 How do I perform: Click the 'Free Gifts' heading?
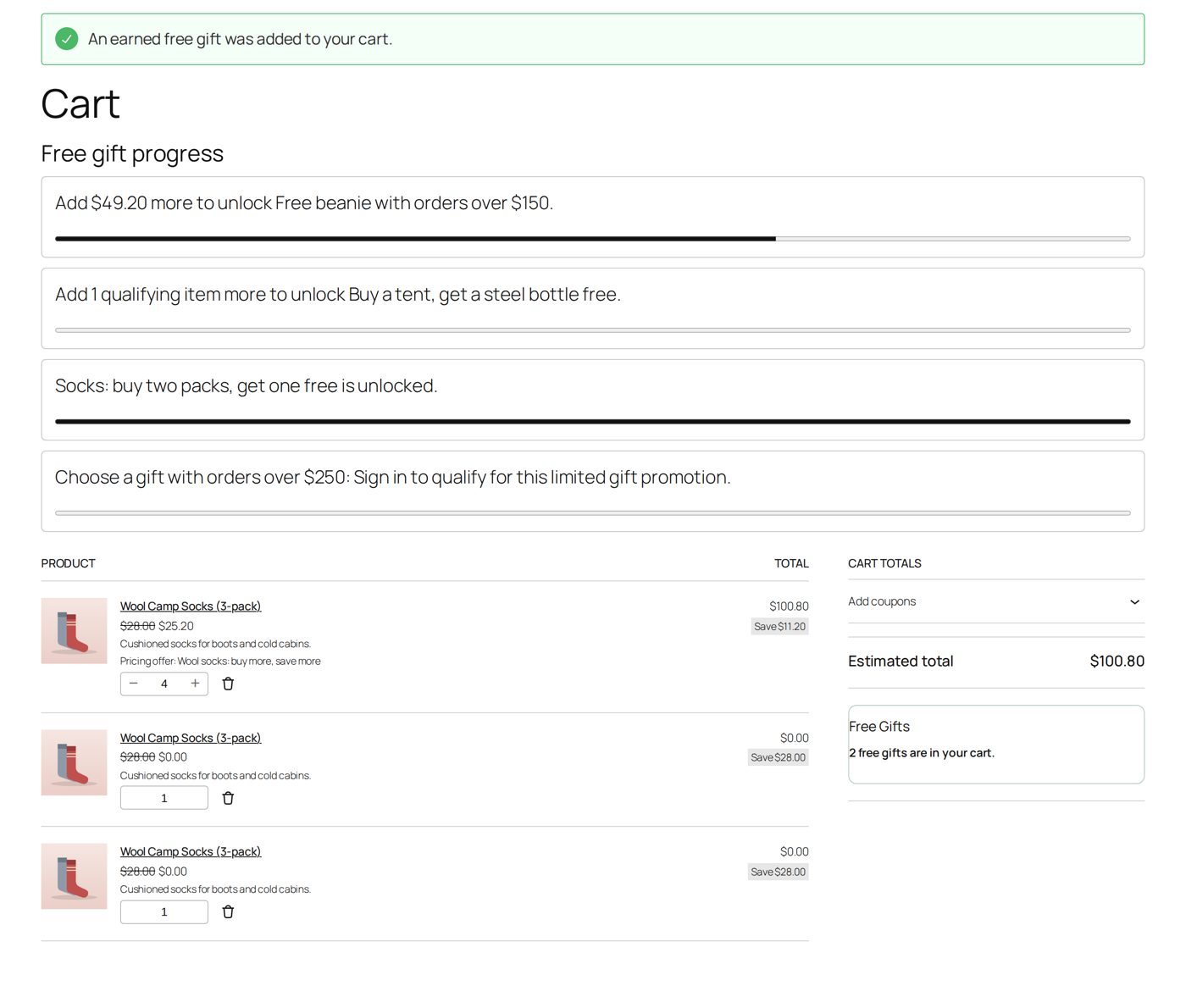coord(879,727)
